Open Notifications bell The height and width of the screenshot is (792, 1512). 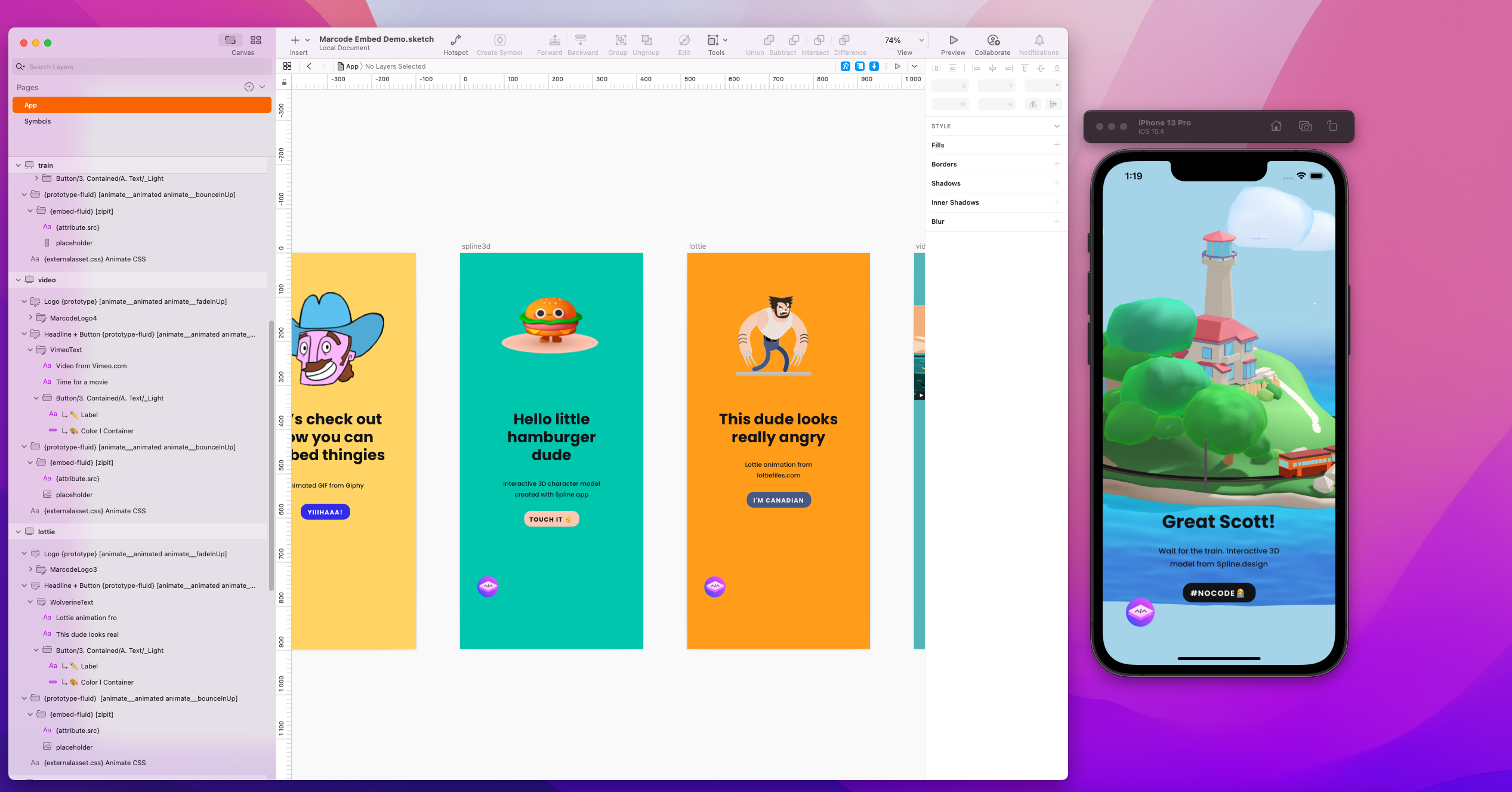(x=1039, y=40)
